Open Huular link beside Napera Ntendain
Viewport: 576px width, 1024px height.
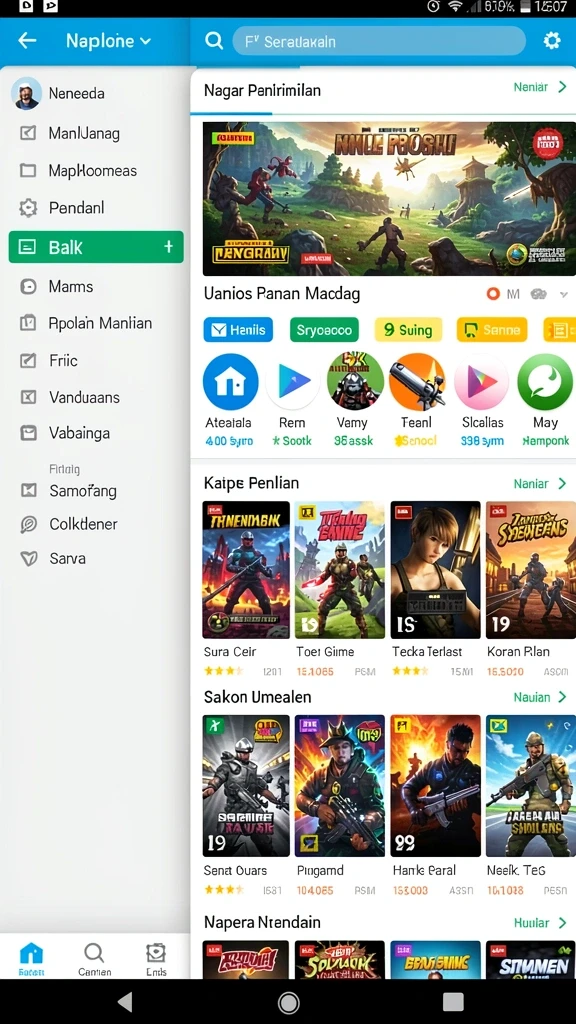(x=539, y=923)
